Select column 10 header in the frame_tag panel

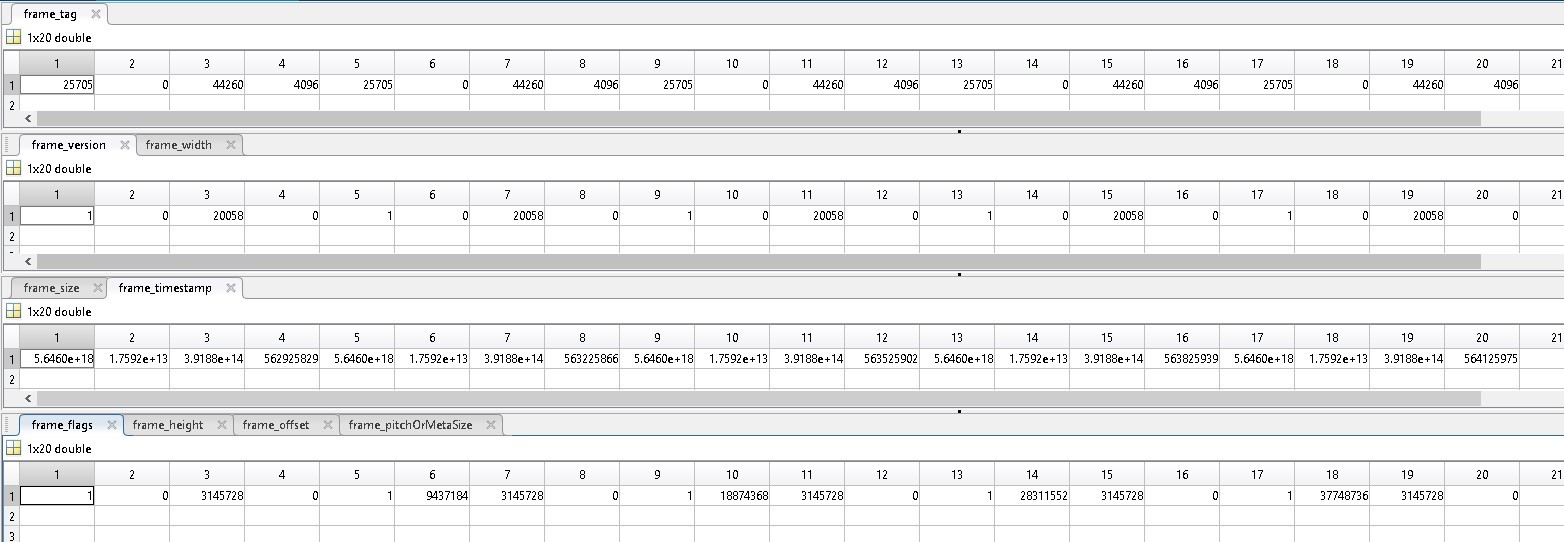tap(732, 63)
